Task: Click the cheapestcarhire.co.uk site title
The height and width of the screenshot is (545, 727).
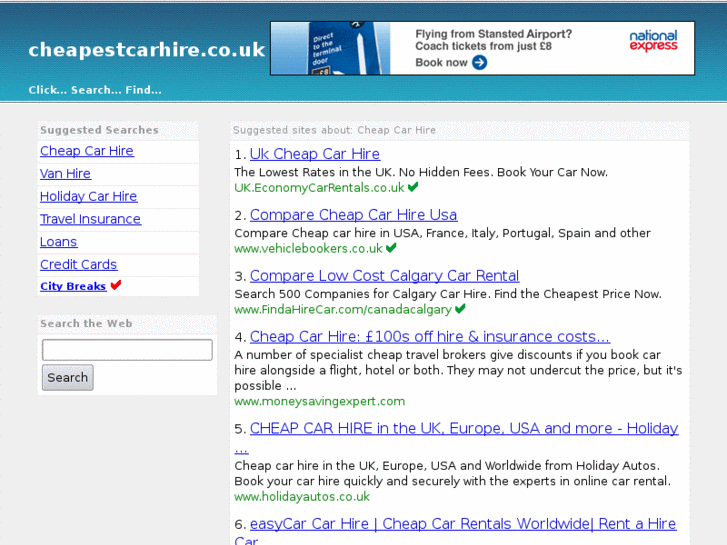Action: (x=147, y=50)
